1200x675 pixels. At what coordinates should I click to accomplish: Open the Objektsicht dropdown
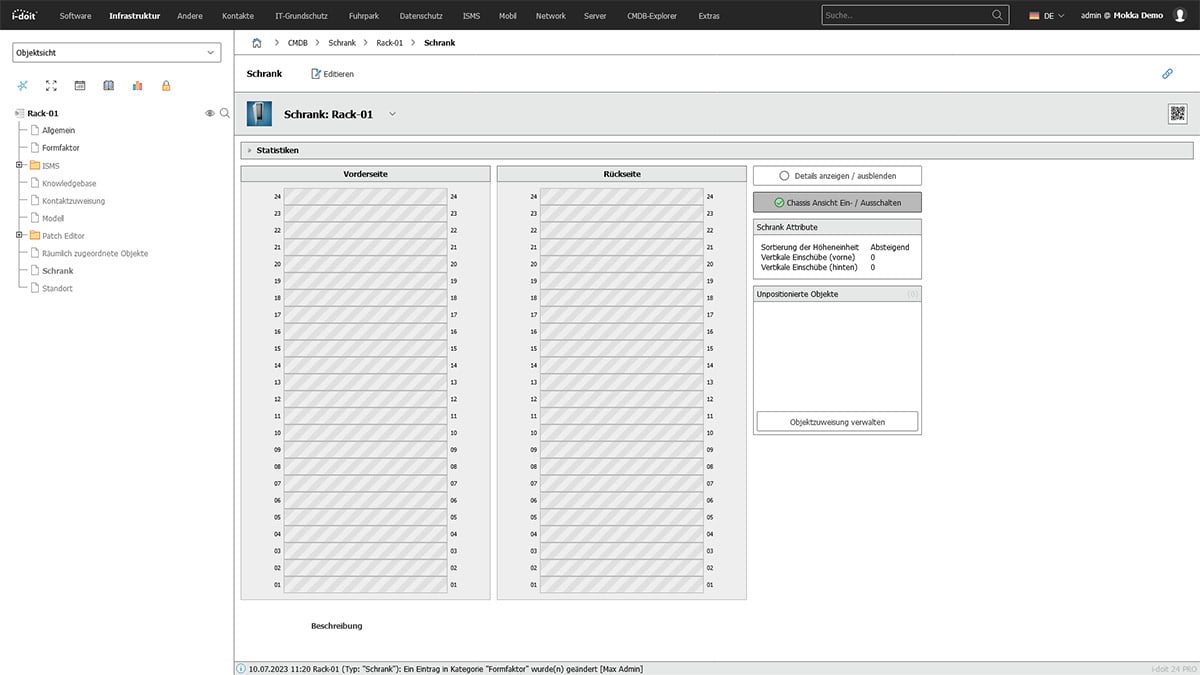click(x=116, y=53)
